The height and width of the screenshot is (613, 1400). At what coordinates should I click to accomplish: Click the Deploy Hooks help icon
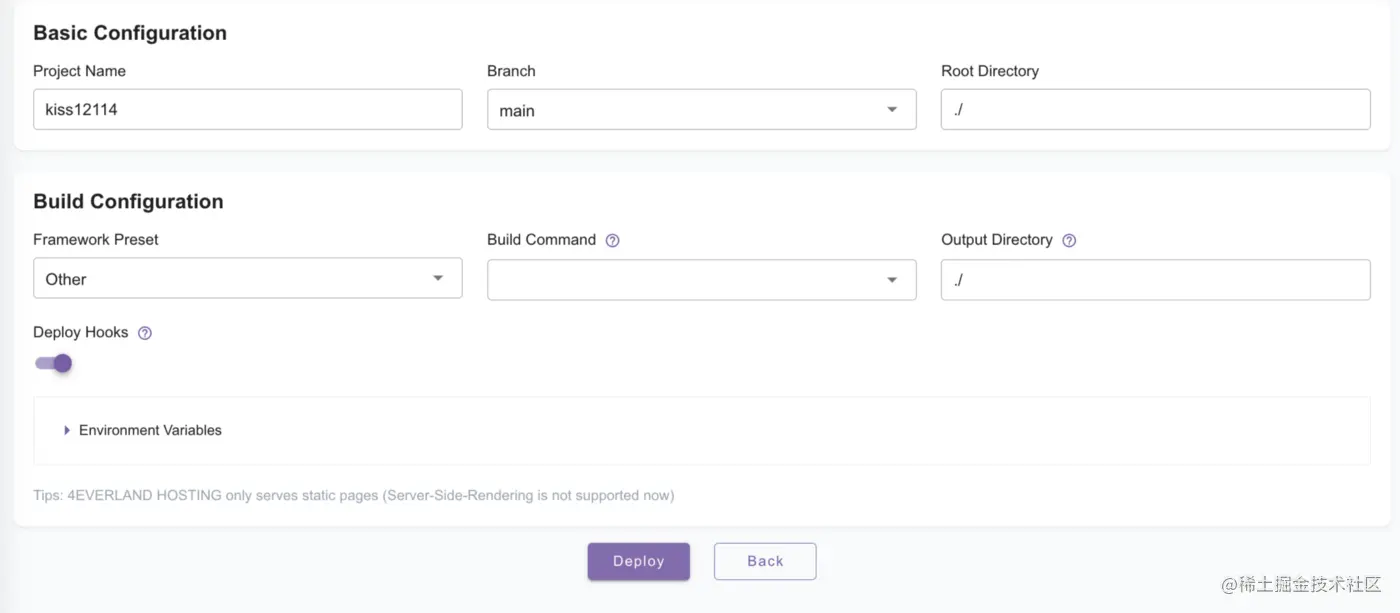click(145, 333)
